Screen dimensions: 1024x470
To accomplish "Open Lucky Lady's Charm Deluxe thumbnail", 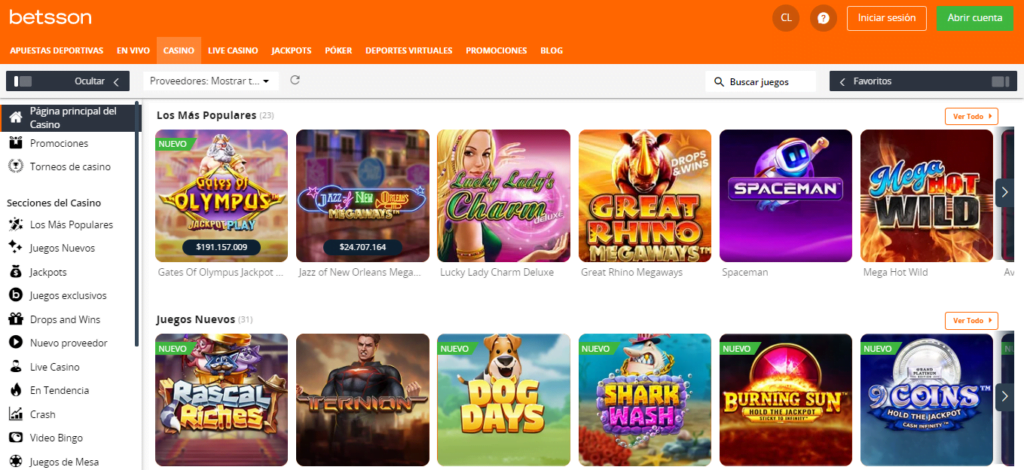I will tap(504, 196).
